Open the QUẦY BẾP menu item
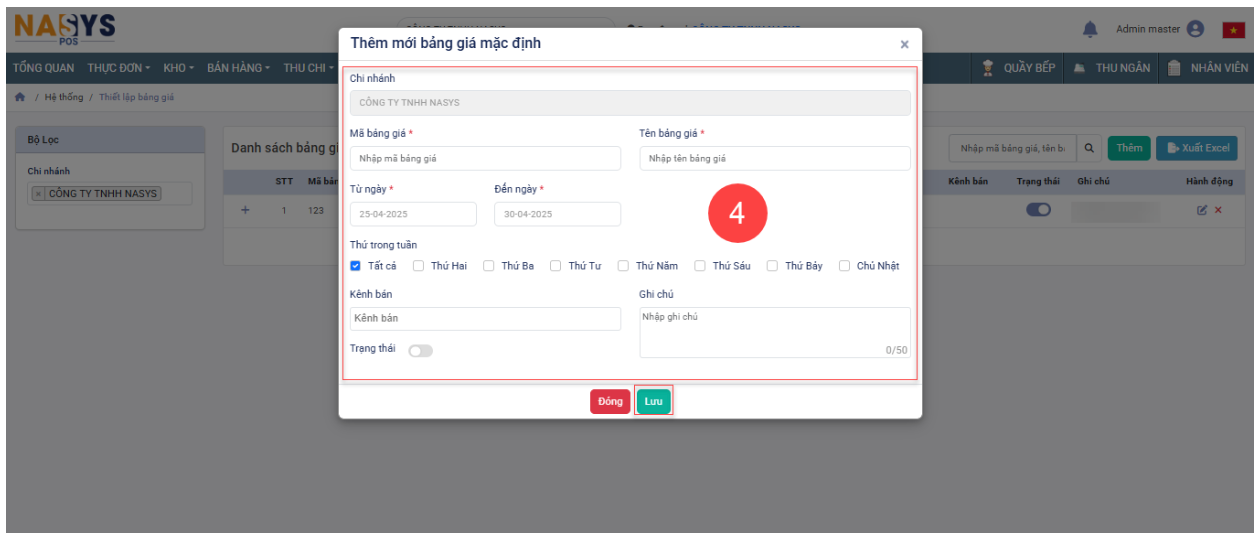The image size is (1257, 535). point(1018,68)
